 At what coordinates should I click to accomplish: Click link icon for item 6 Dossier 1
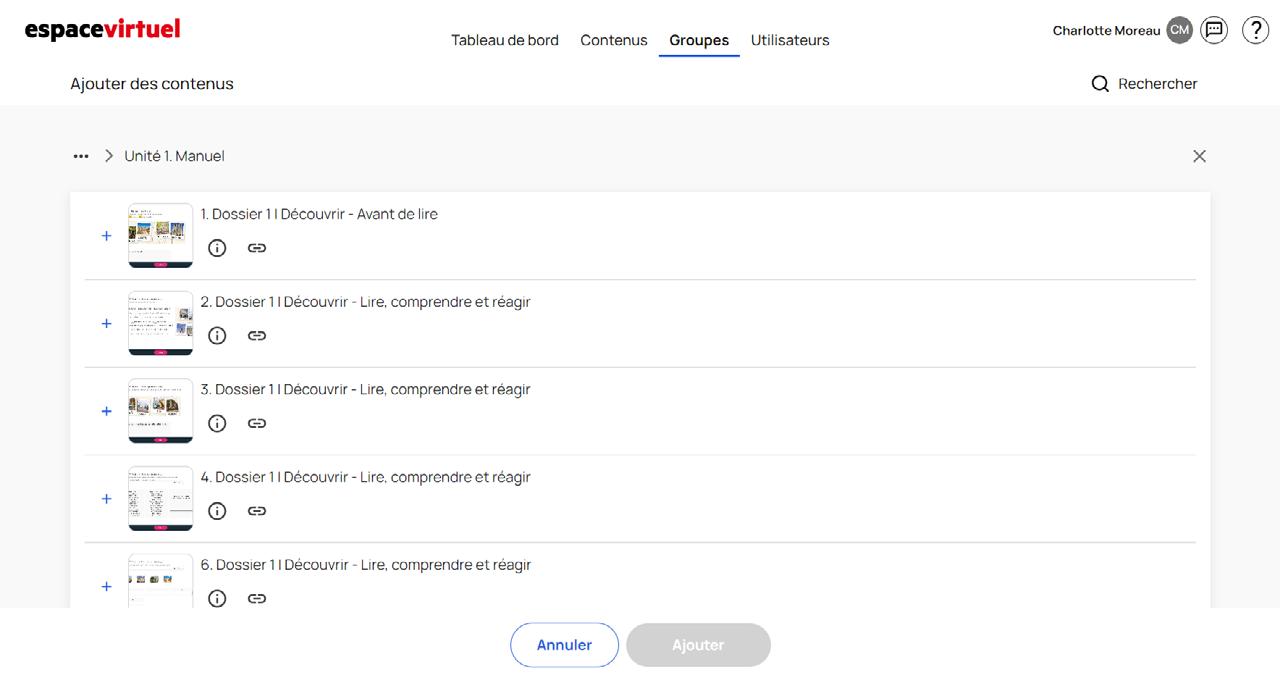coord(257,599)
